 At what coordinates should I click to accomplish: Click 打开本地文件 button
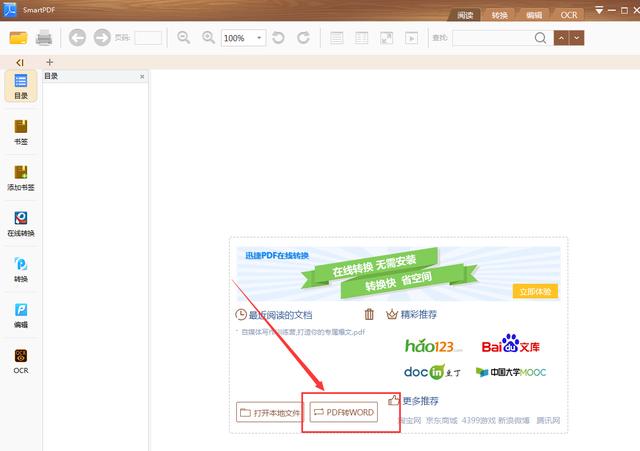[270, 412]
